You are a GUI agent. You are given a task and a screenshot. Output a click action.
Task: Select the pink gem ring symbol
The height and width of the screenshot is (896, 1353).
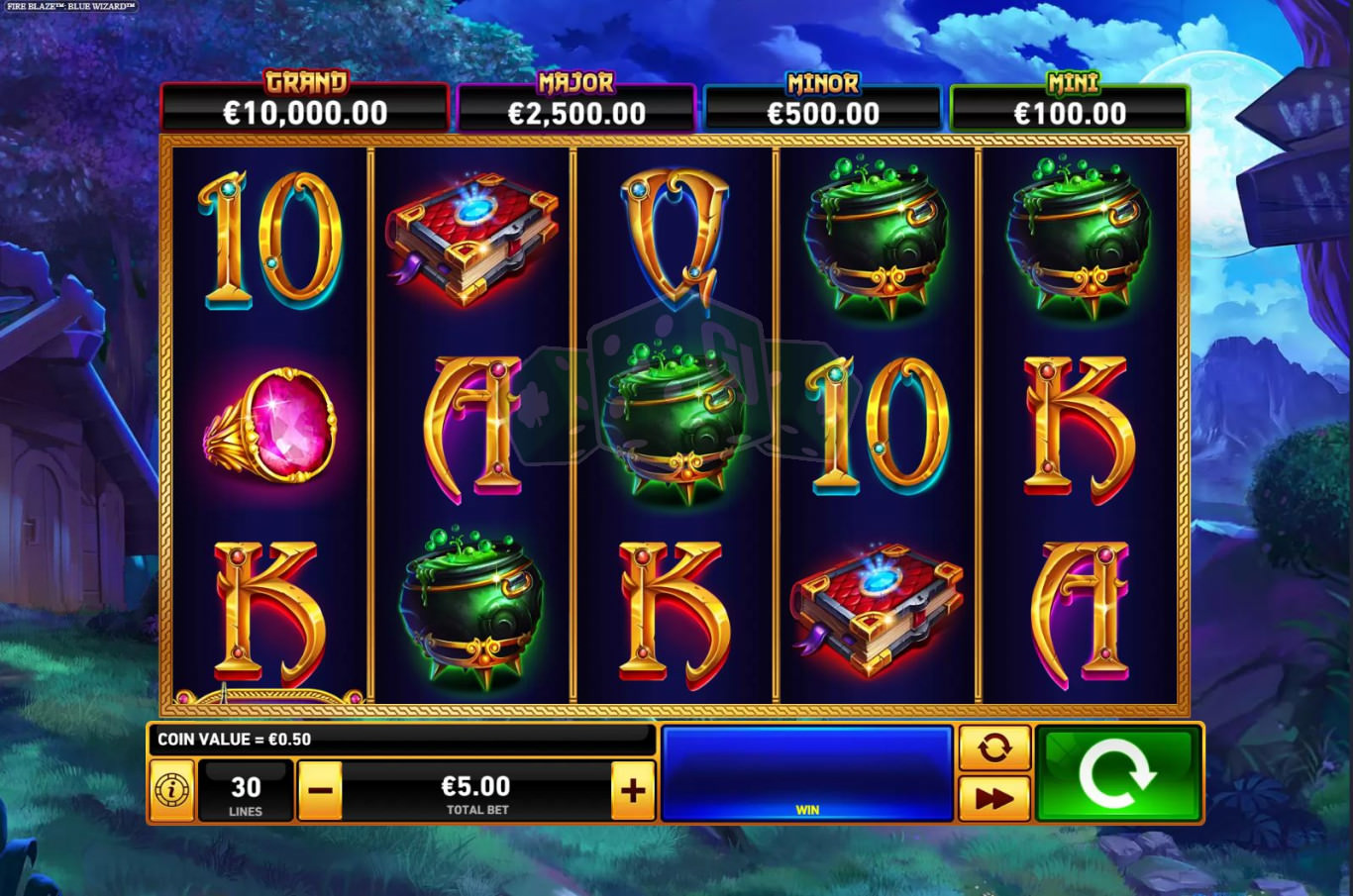(x=270, y=426)
